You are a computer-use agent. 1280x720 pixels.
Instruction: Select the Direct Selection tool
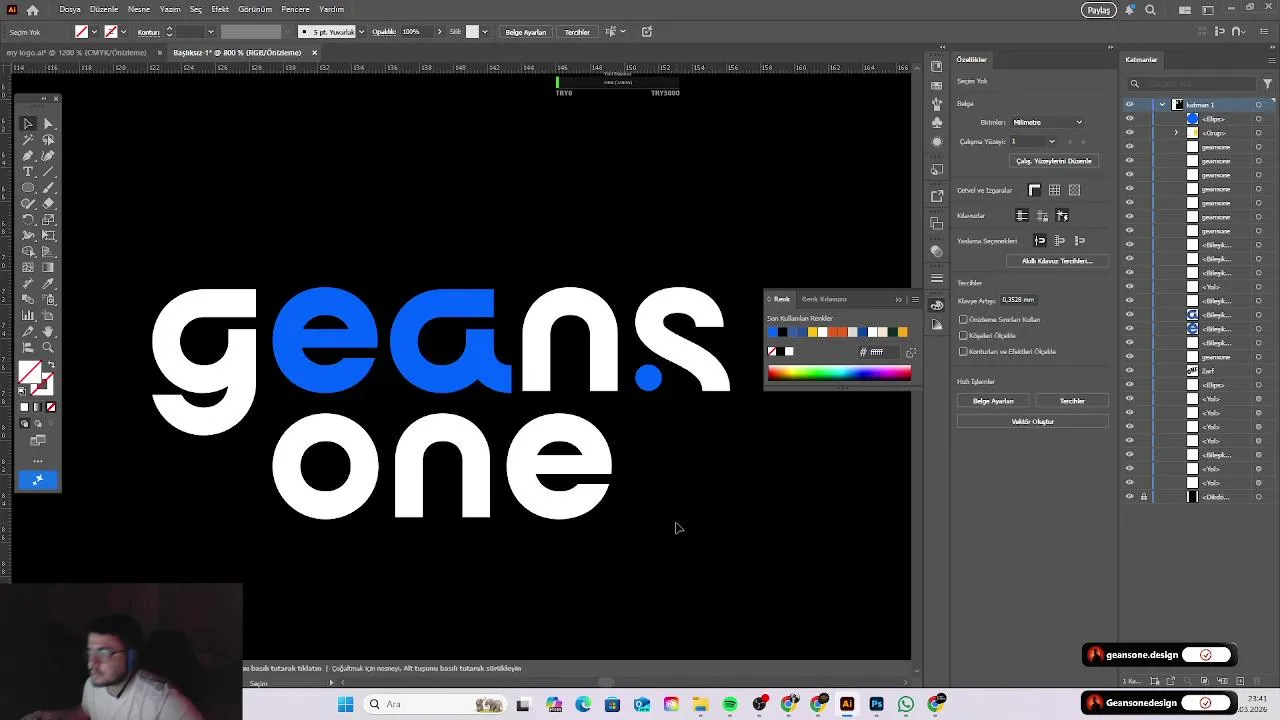[48, 124]
